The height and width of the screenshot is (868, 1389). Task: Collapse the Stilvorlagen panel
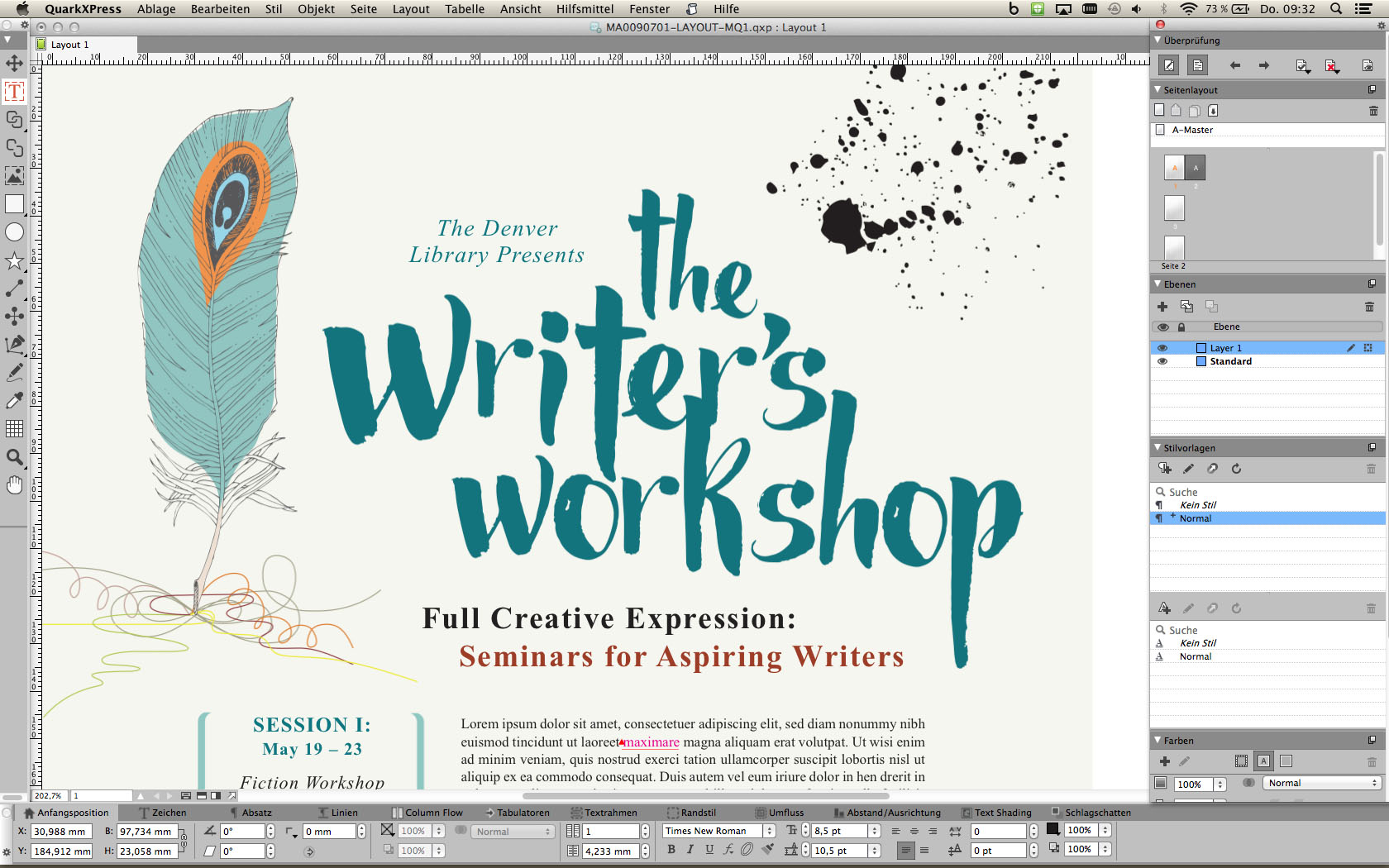1157,447
